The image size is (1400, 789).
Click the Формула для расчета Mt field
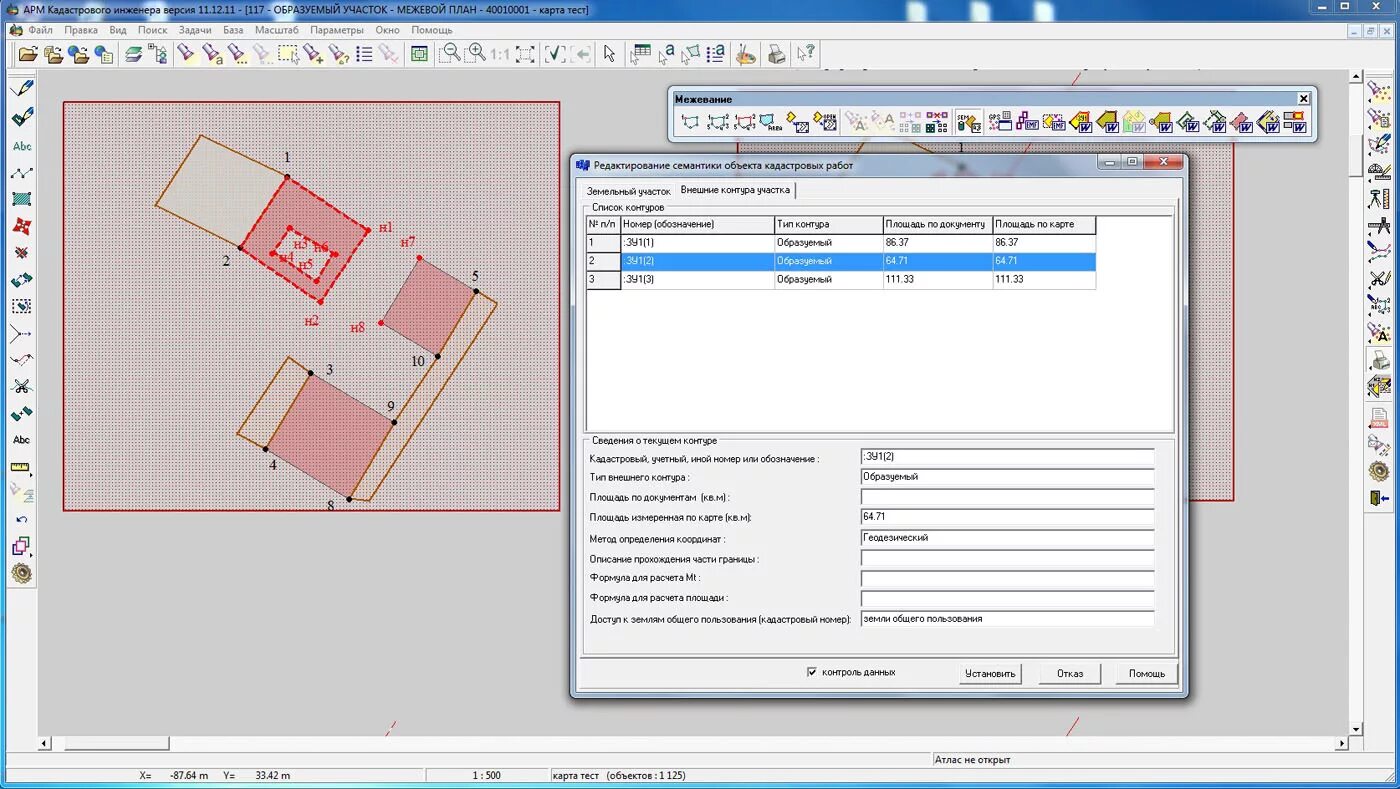[x=1007, y=578]
